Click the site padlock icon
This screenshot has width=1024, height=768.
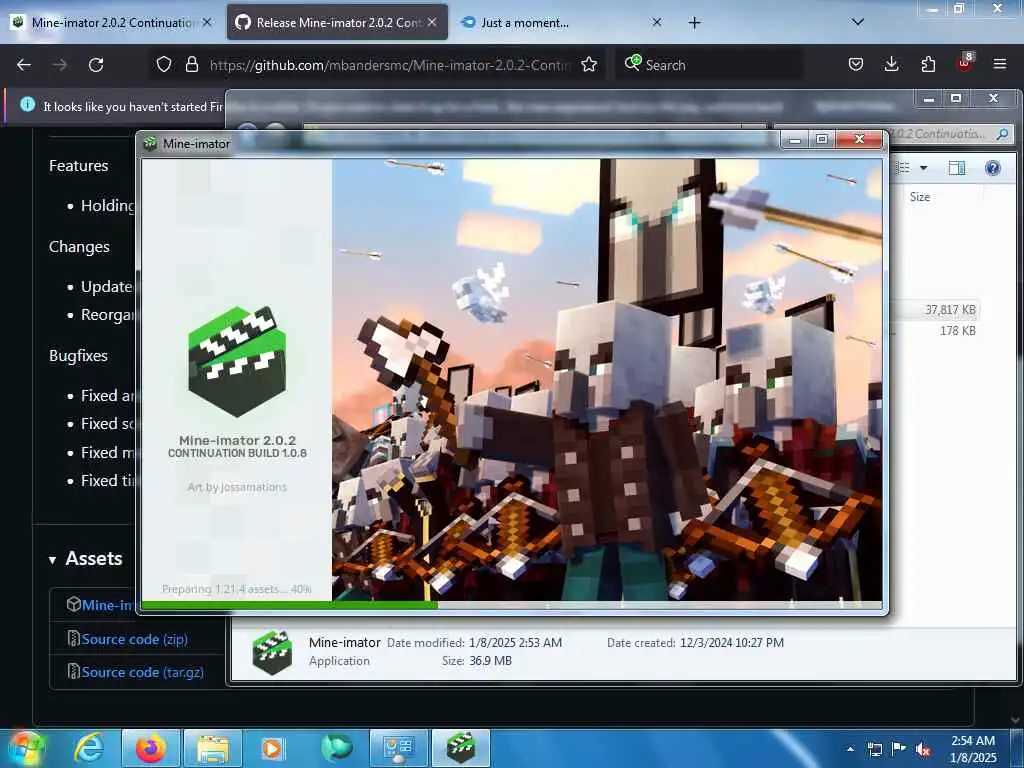[191, 64]
